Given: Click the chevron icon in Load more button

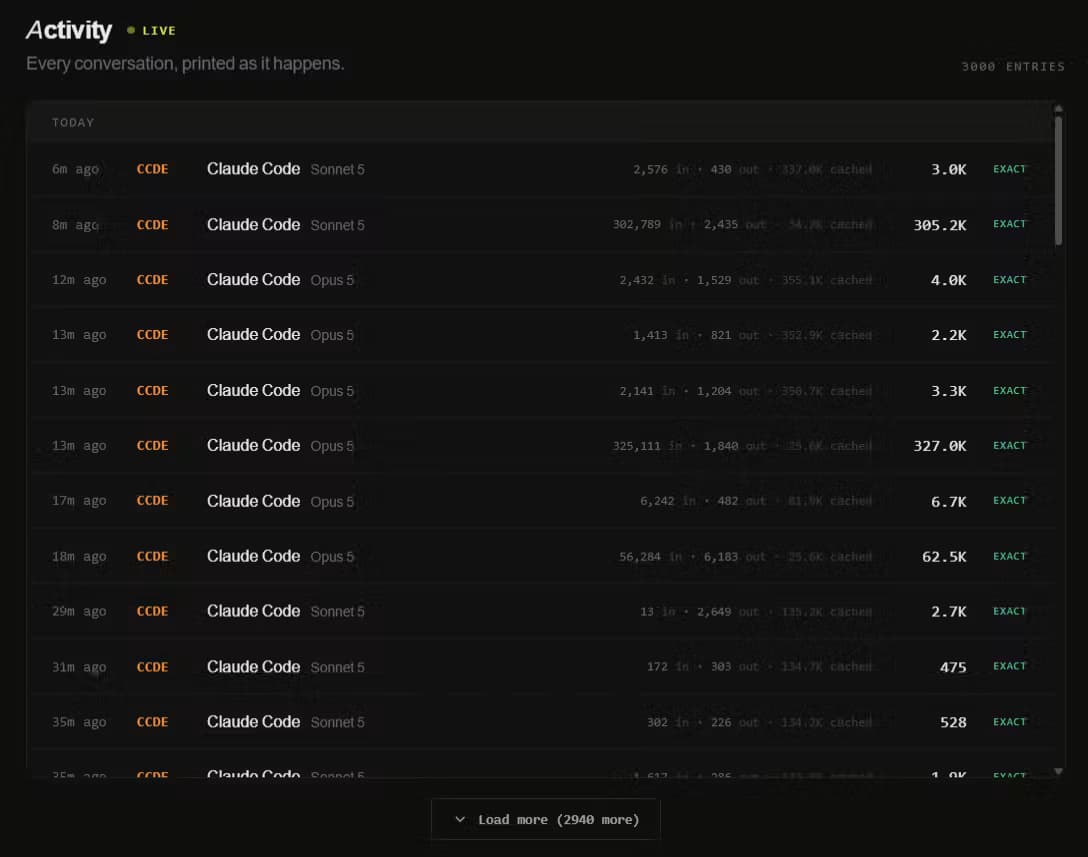Looking at the screenshot, I should click(x=459, y=820).
